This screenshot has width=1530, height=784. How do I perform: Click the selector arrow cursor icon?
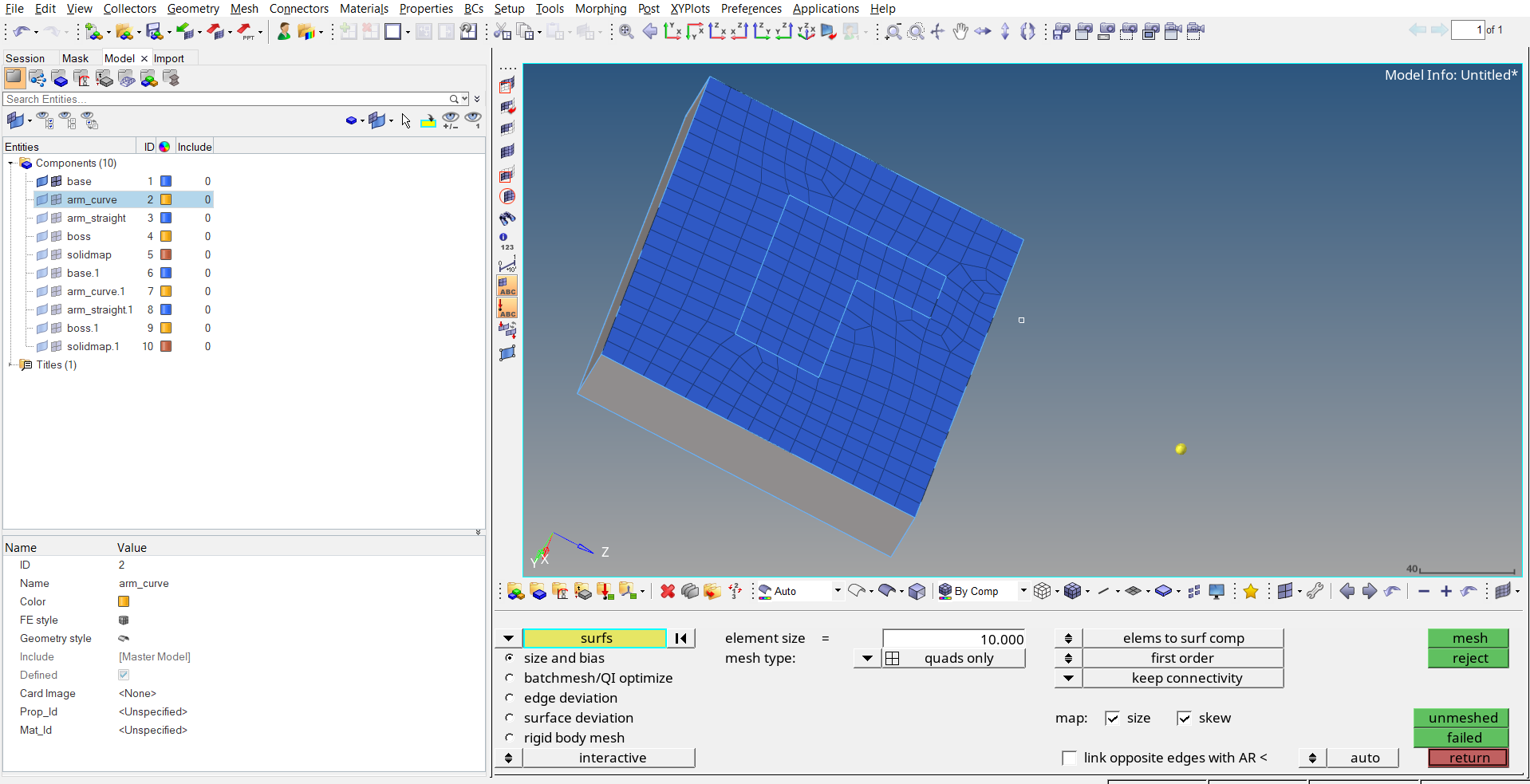point(406,120)
